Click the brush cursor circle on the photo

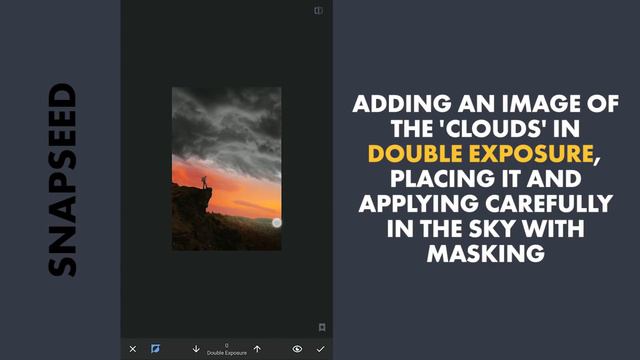pyautogui.click(x=277, y=222)
